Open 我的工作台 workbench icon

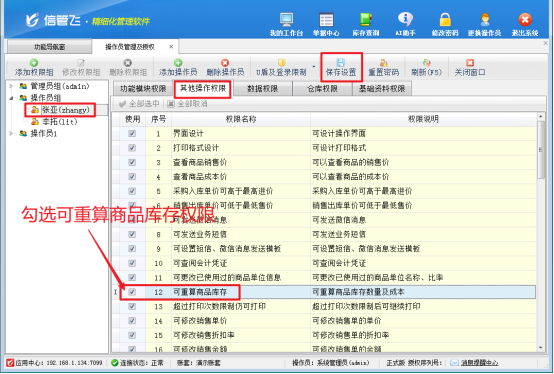(x=287, y=20)
